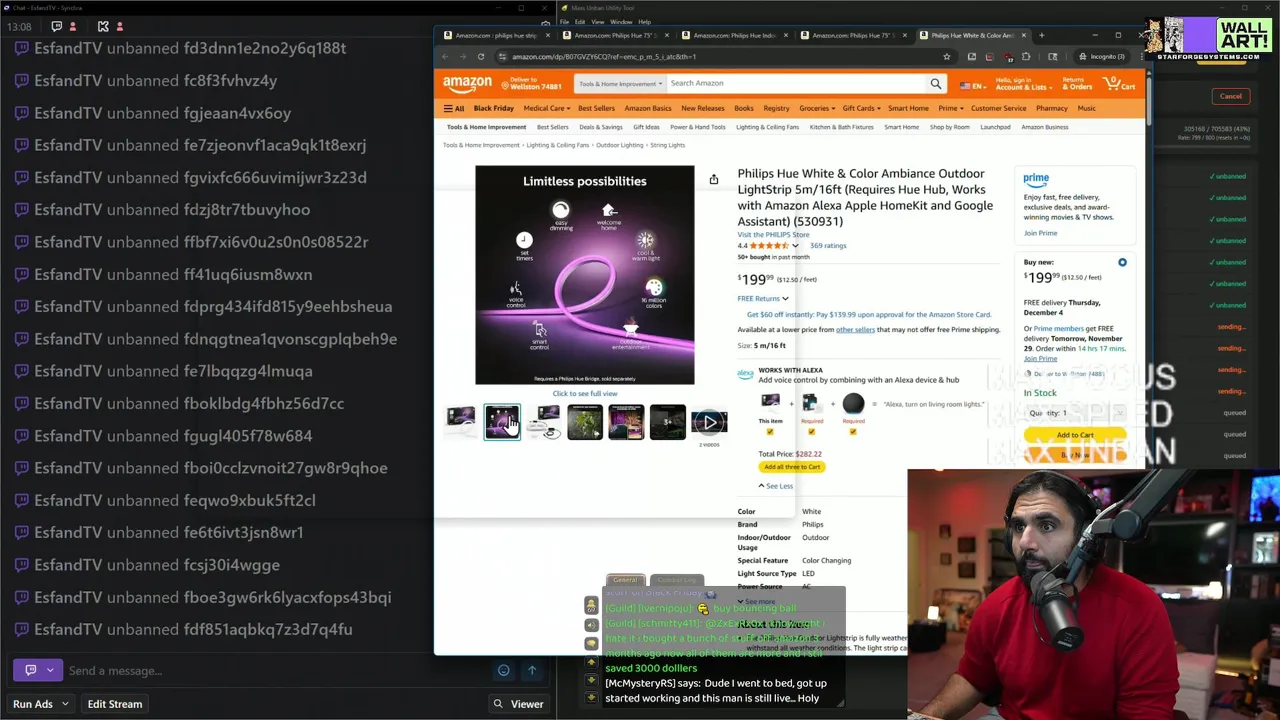
Task: Open the Medical Care dropdown
Action: click(547, 108)
